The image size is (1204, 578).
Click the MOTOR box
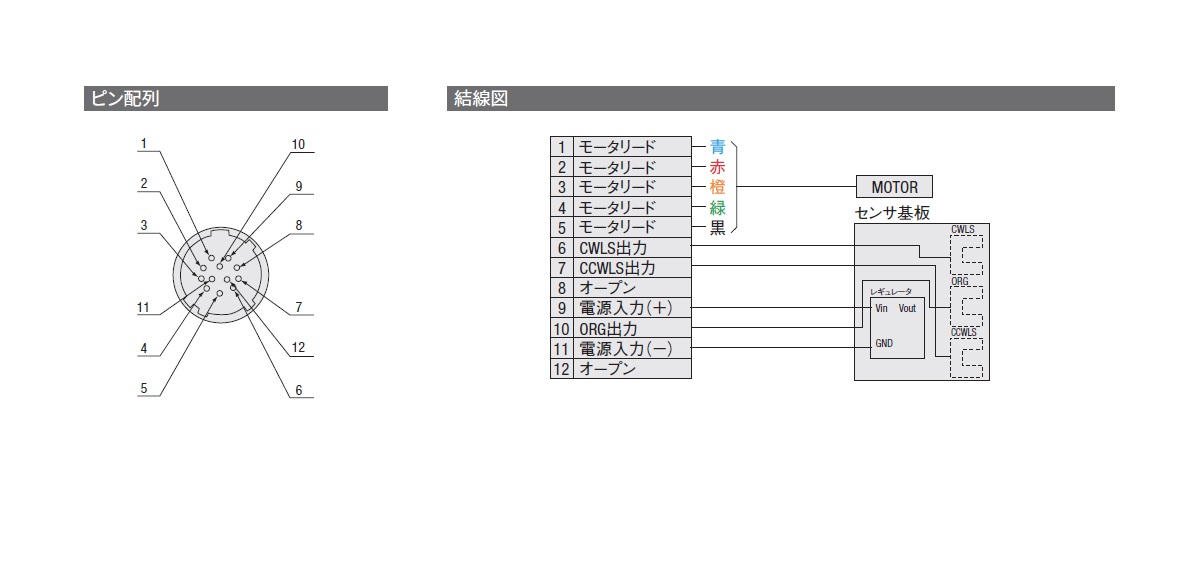[894, 187]
